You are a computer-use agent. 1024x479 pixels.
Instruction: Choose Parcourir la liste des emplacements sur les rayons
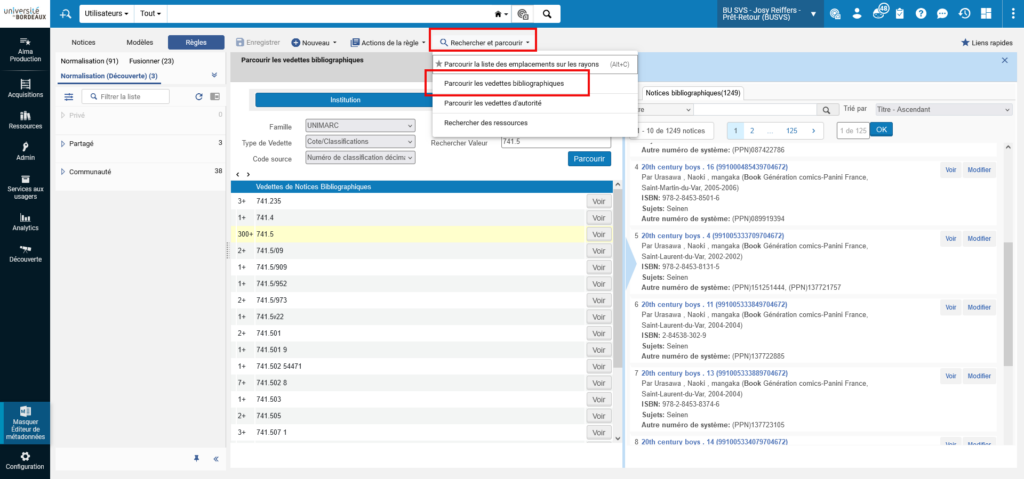point(521,64)
